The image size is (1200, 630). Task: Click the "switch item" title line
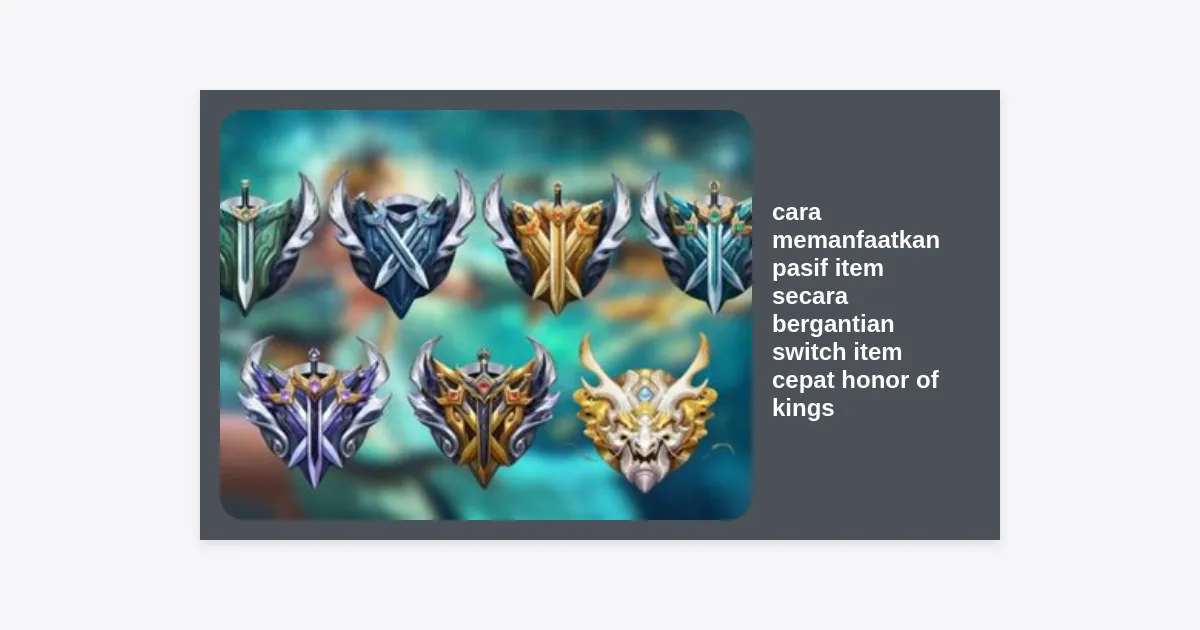[837, 352]
